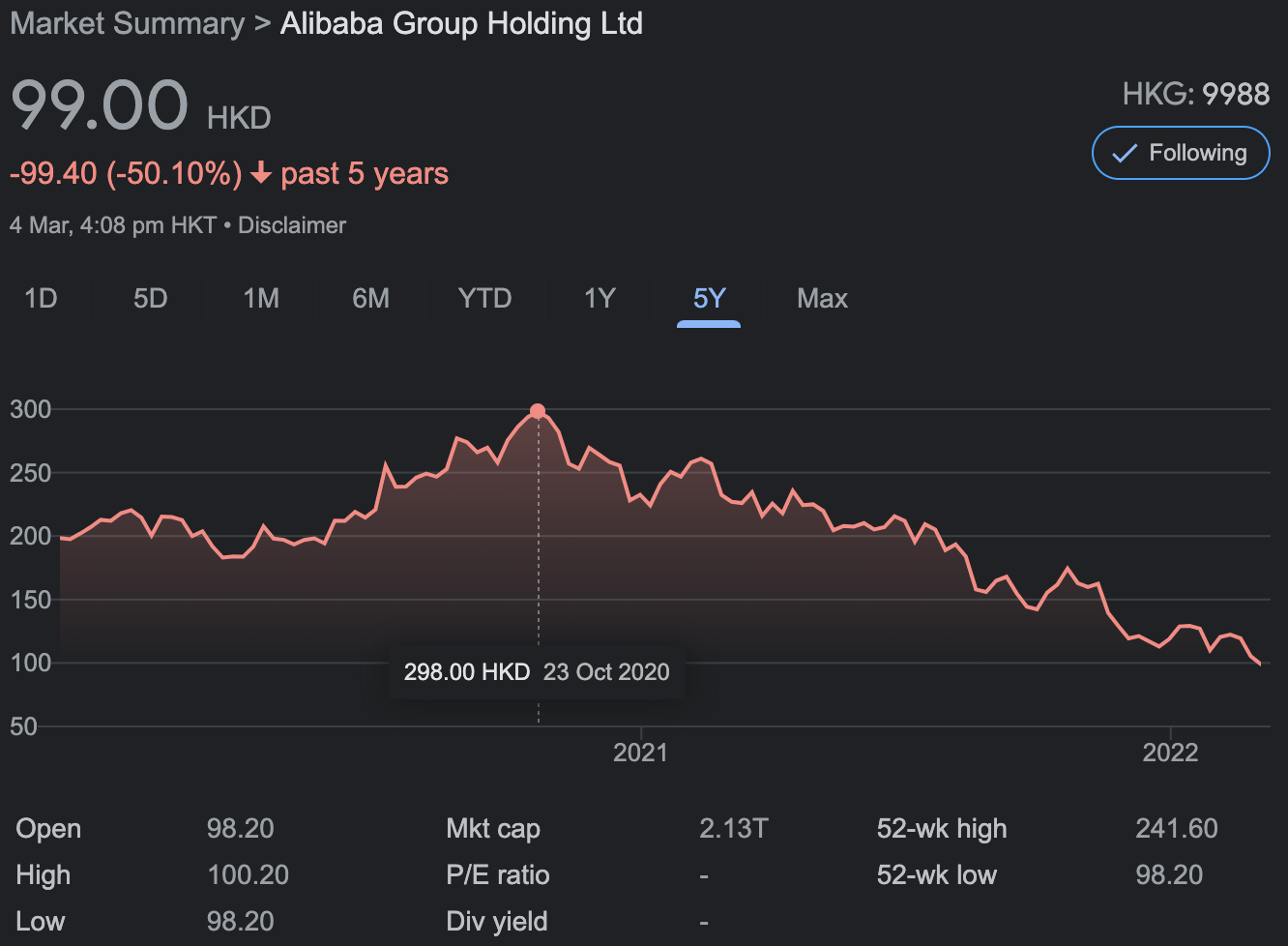Switch to the 6M time range
The image size is (1288, 946).
[370, 298]
